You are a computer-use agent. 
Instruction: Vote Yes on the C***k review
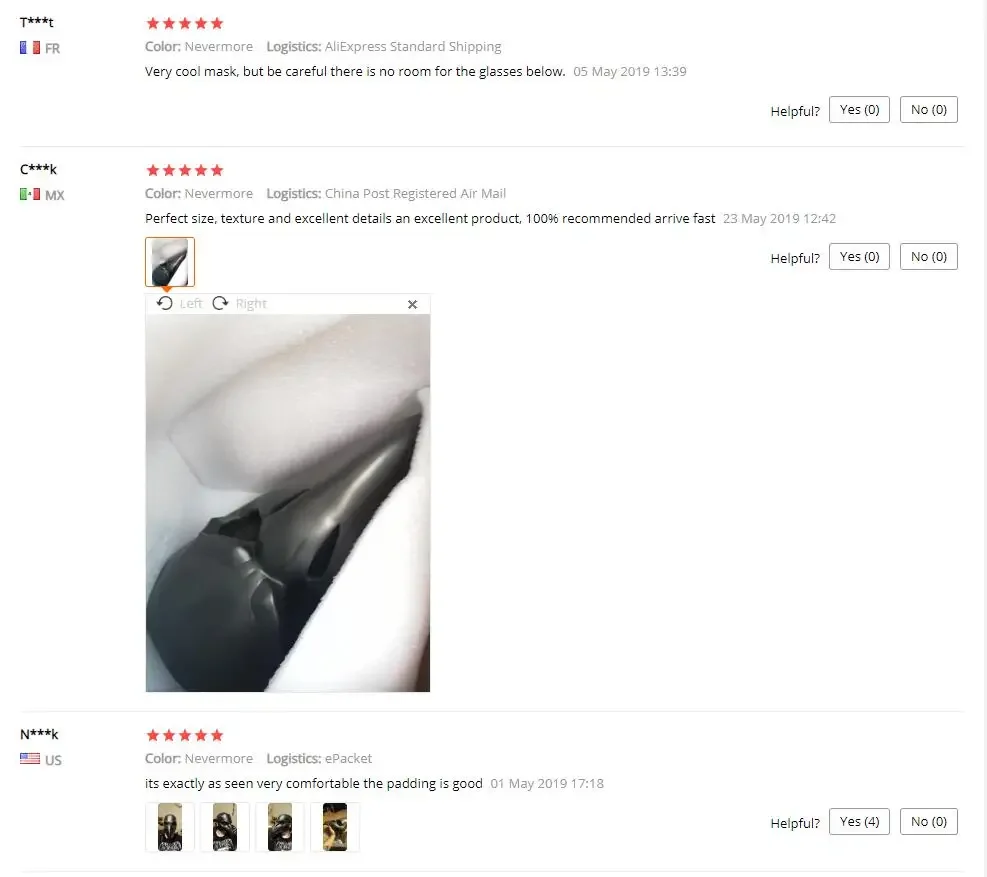(x=859, y=256)
